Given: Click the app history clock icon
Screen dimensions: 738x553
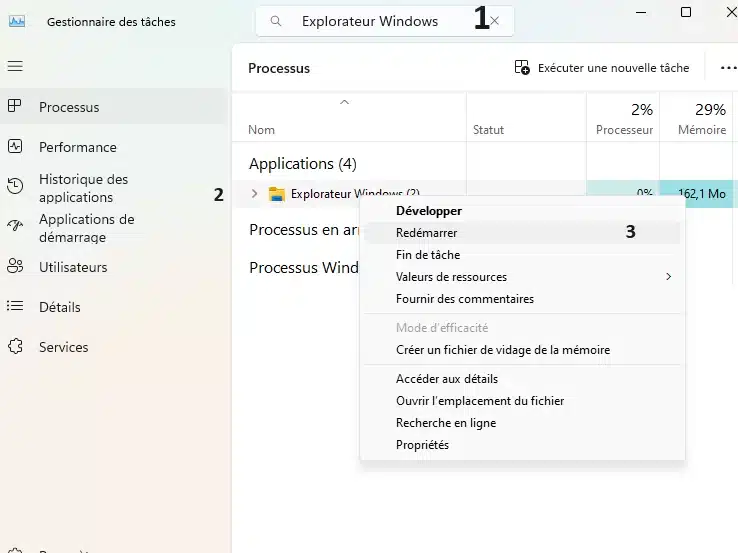Looking at the screenshot, I should 15,186.
